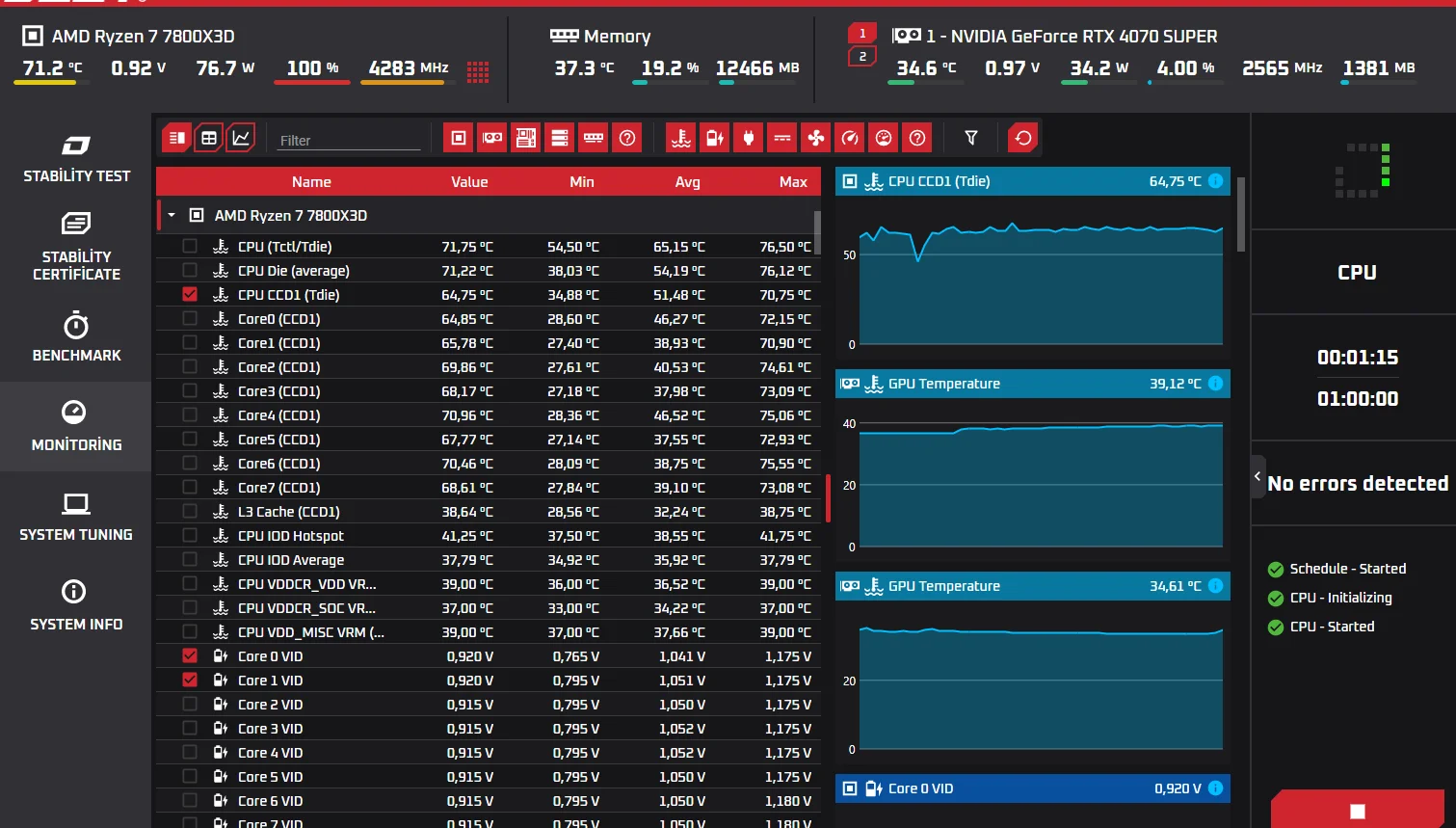Click the graphs panel vertical scrollbar

(x=1241, y=214)
